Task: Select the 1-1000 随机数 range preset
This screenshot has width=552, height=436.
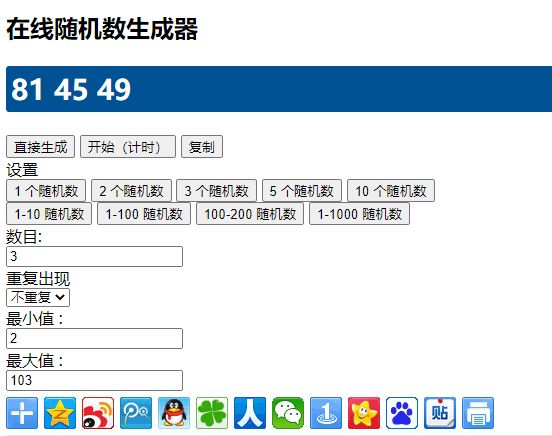Action: [359, 213]
